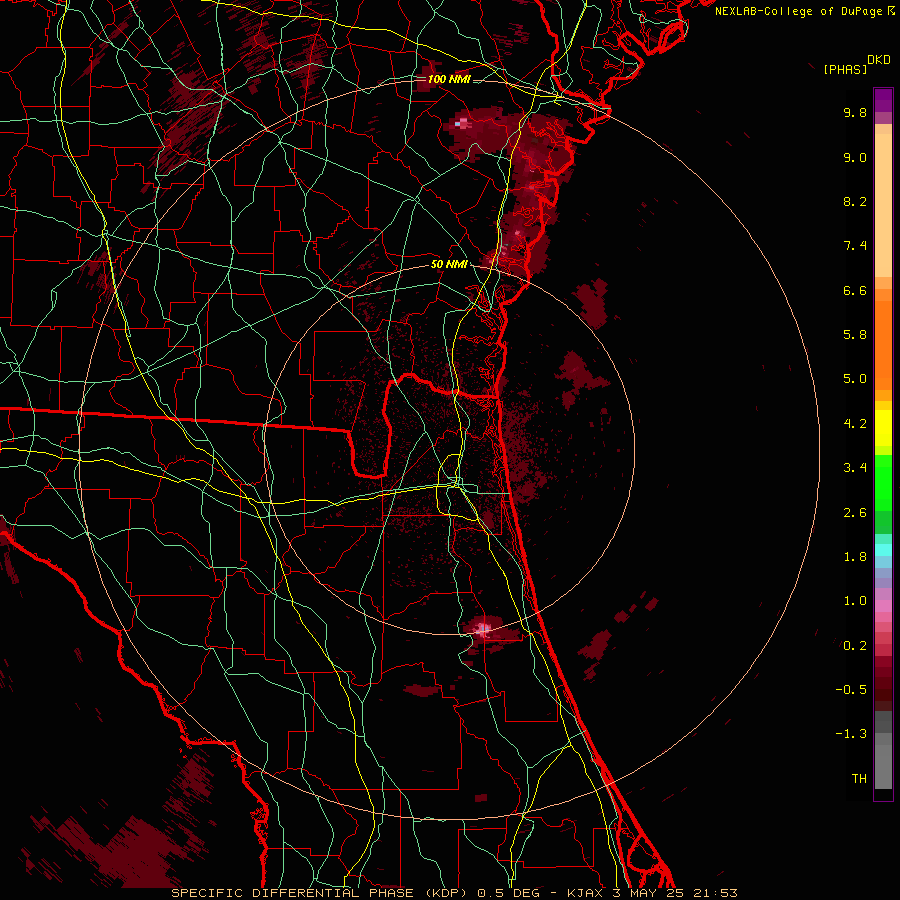Pick the bright green segment of color bar
The image size is (900, 900).
(x=883, y=481)
